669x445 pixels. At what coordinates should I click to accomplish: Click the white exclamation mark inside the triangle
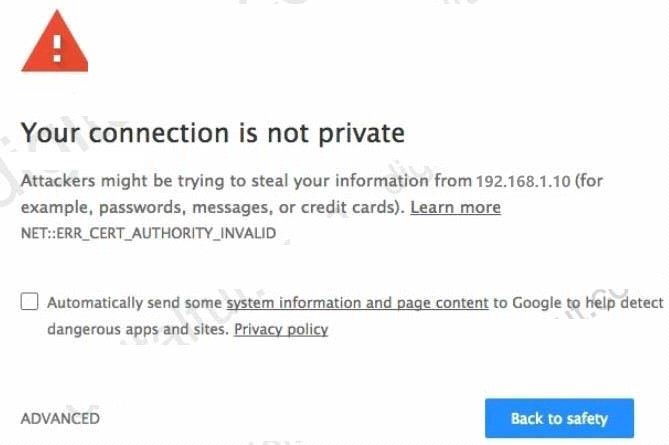pyautogui.click(x=57, y=49)
